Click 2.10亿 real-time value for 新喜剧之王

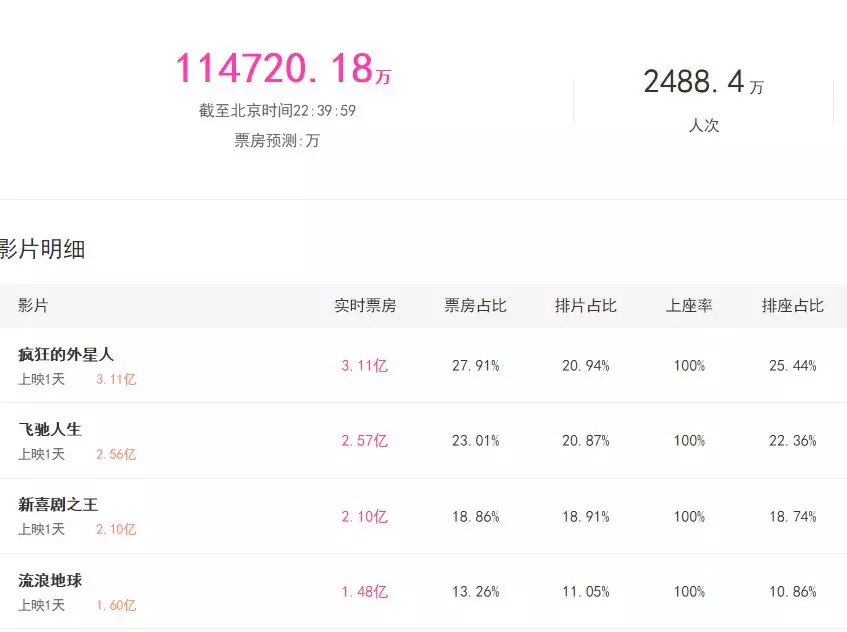(364, 517)
